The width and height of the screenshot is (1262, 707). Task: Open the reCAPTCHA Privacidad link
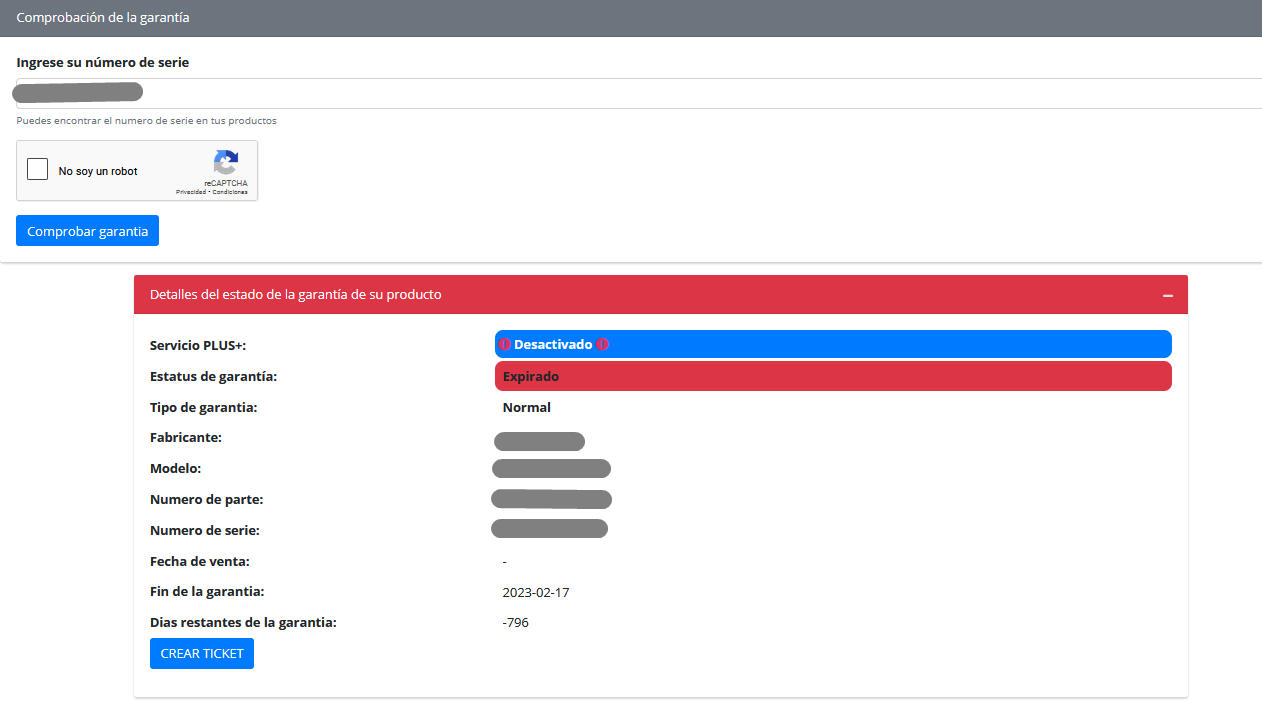tap(190, 192)
